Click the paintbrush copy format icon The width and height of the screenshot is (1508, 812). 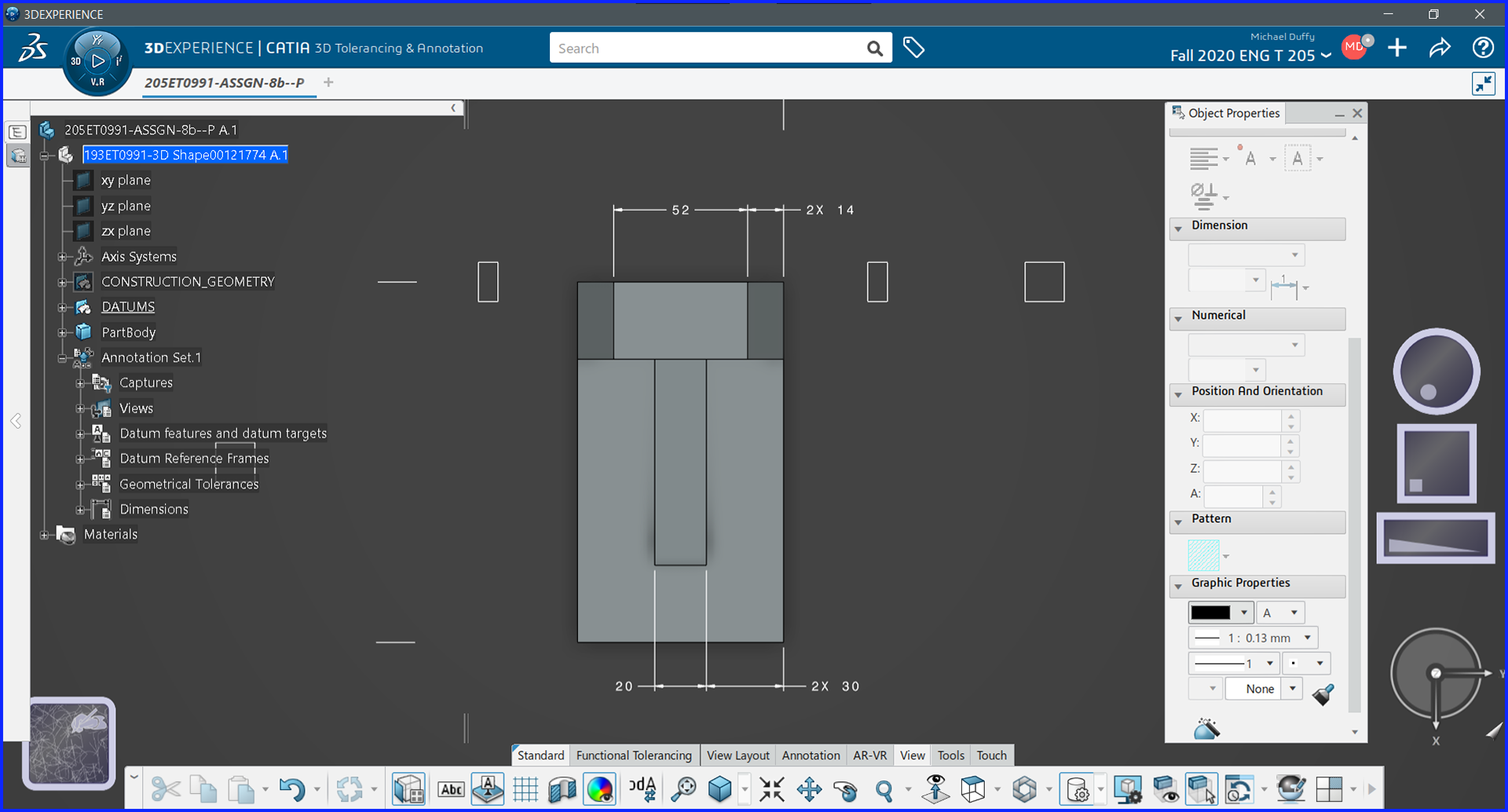click(x=1323, y=693)
